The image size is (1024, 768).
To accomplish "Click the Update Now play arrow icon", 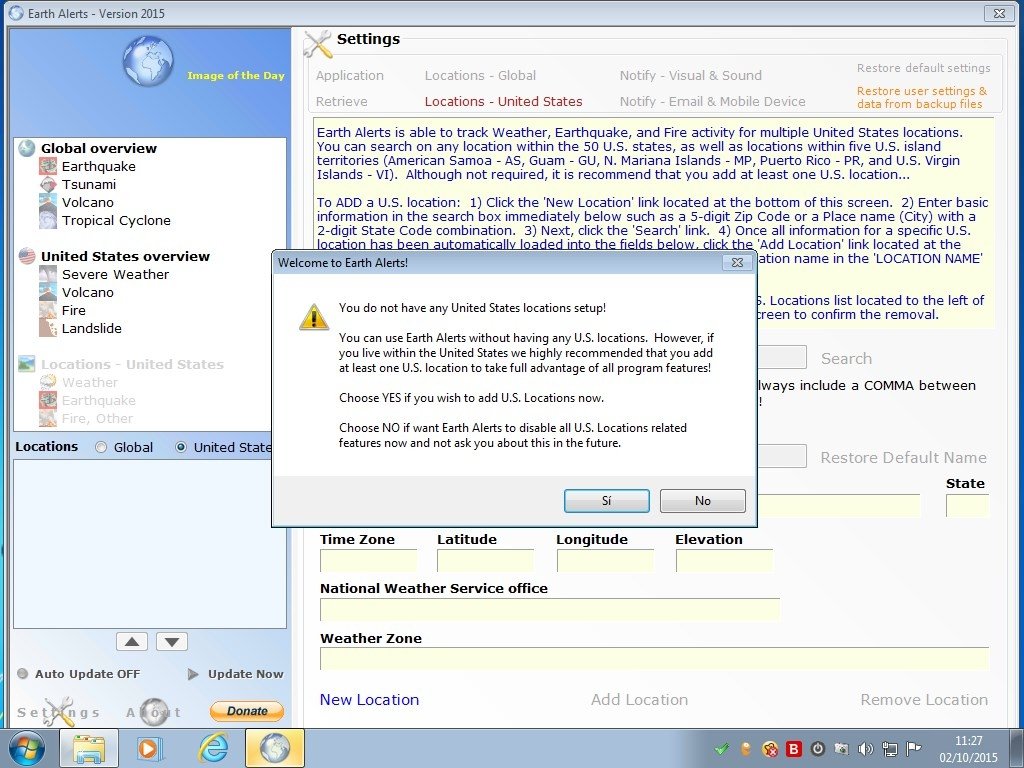I will point(193,674).
